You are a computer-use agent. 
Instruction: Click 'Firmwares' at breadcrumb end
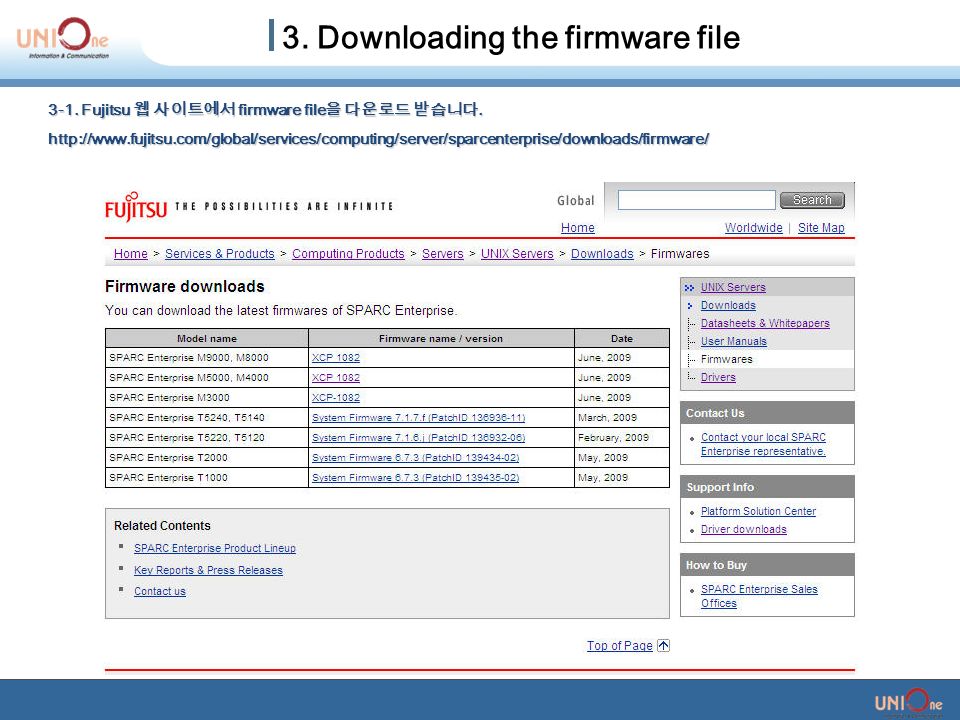[680, 253]
